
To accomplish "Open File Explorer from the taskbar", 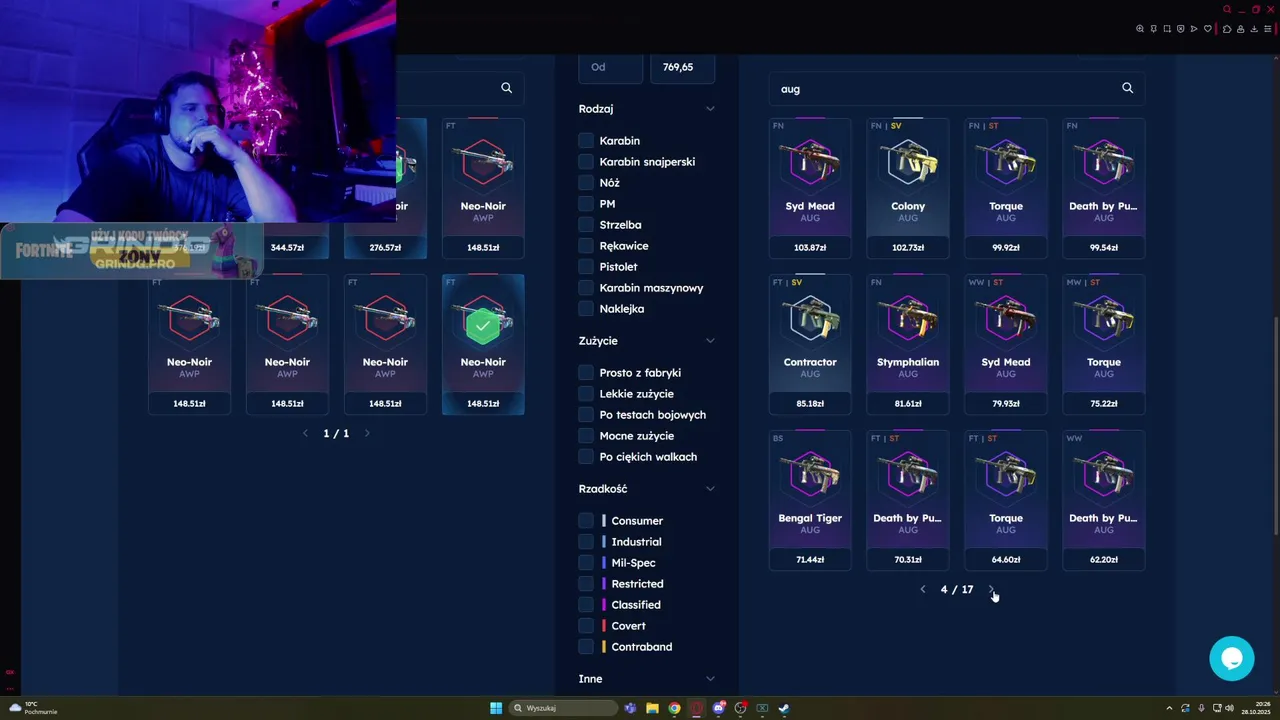I will pyautogui.click(x=652, y=708).
